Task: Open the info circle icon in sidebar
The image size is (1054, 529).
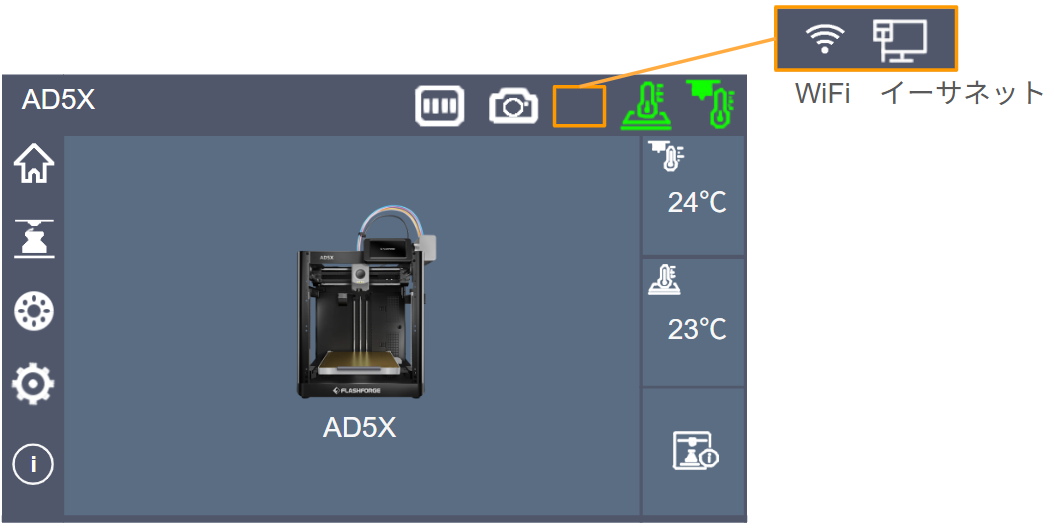Action: tap(33, 464)
